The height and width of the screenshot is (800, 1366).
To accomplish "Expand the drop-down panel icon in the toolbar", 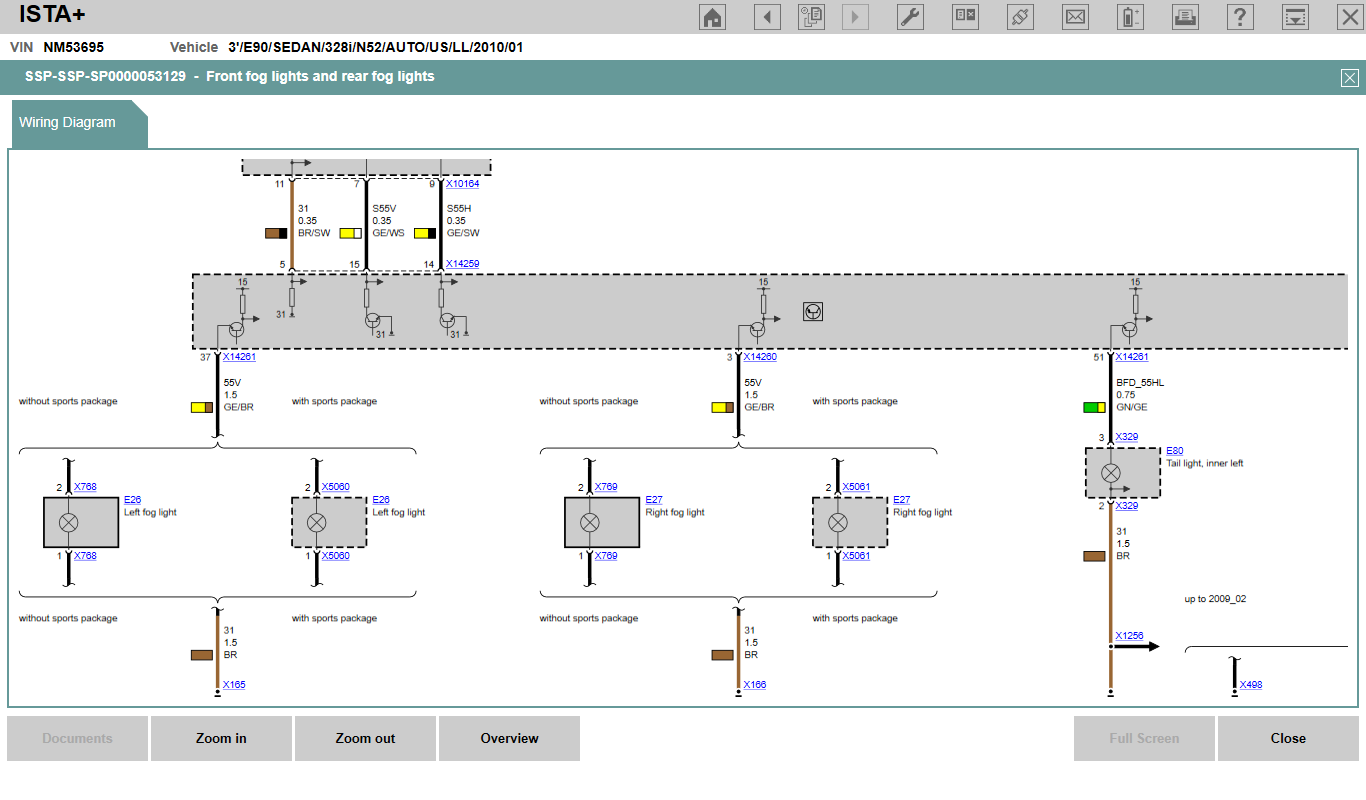I will pyautogui.click(x=1295, y=17).
